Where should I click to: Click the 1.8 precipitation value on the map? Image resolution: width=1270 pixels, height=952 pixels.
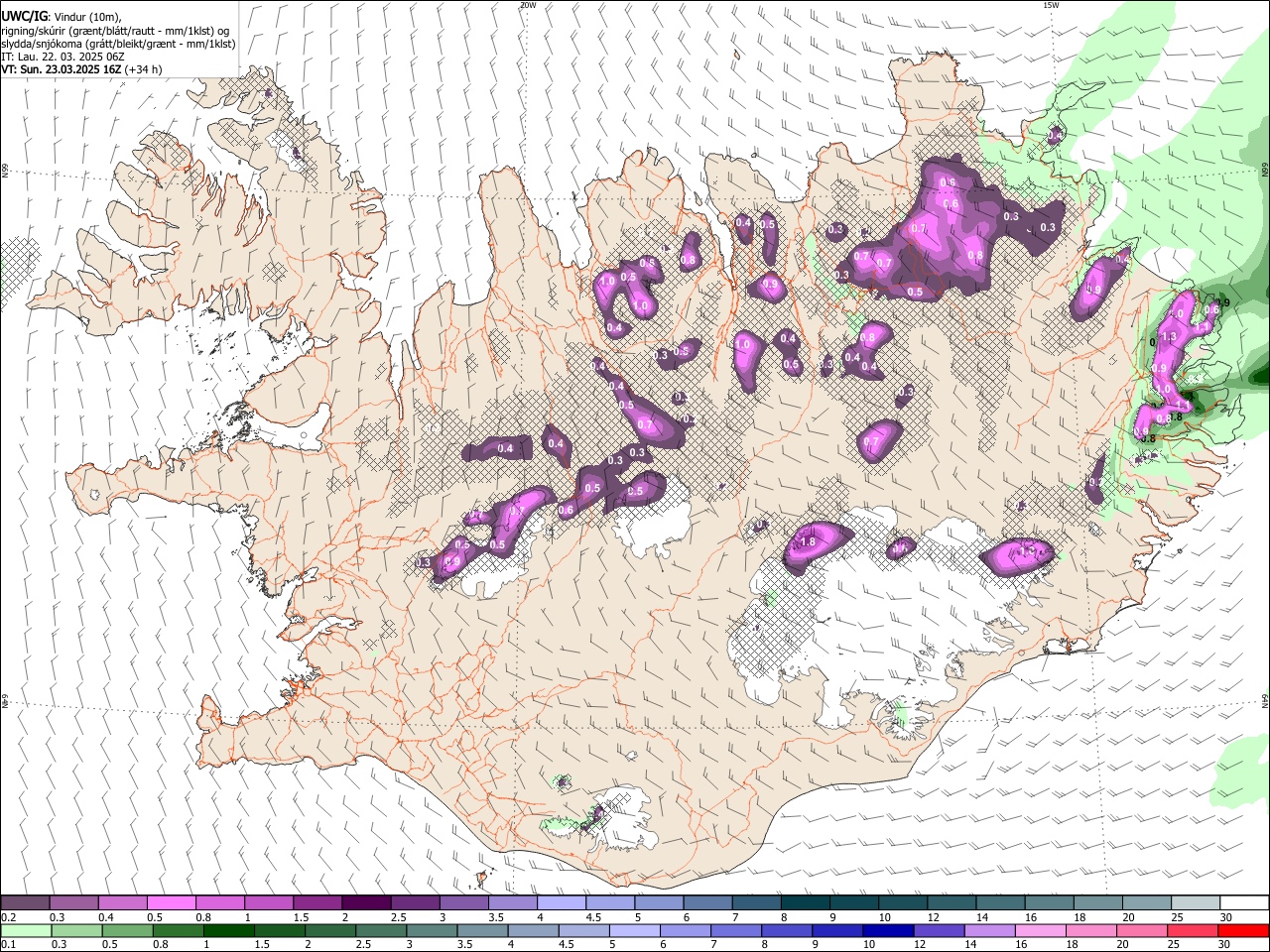point(808,542)
